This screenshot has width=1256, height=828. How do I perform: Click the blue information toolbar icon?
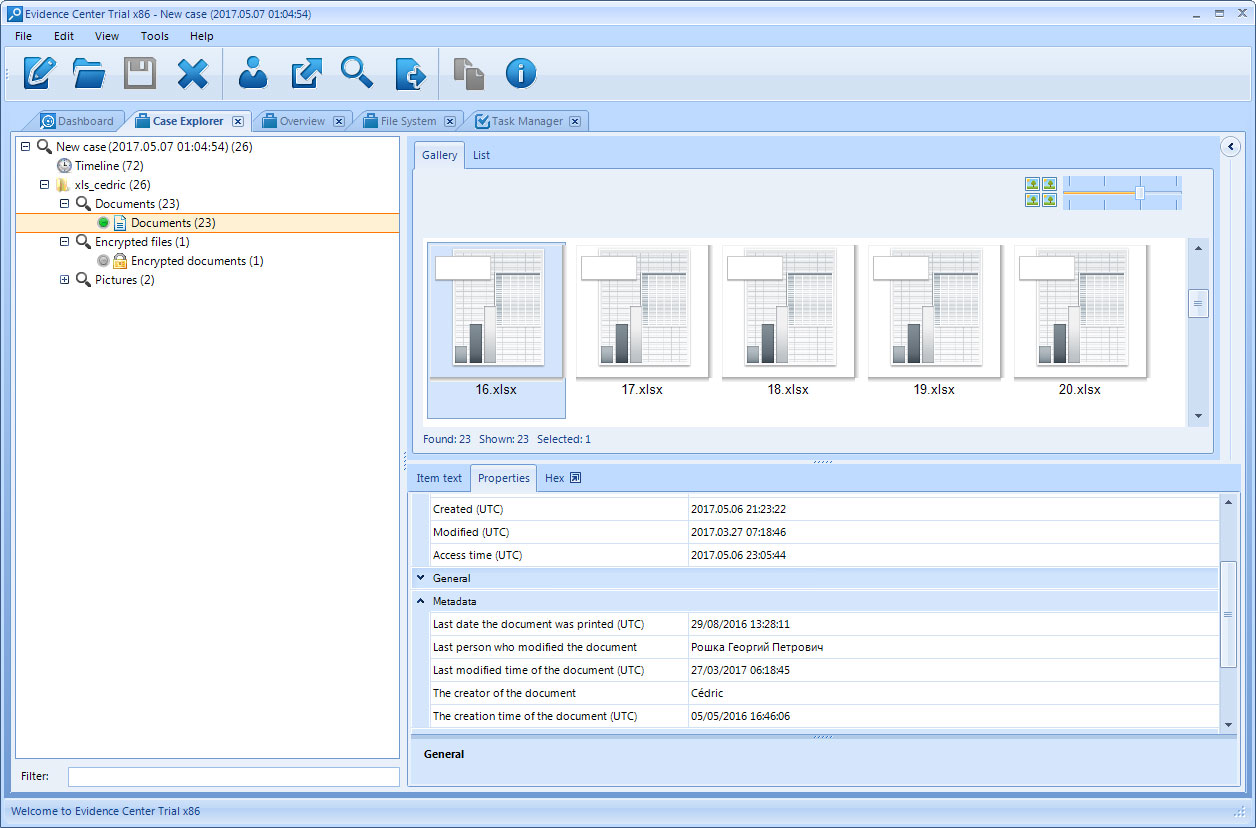521,73
